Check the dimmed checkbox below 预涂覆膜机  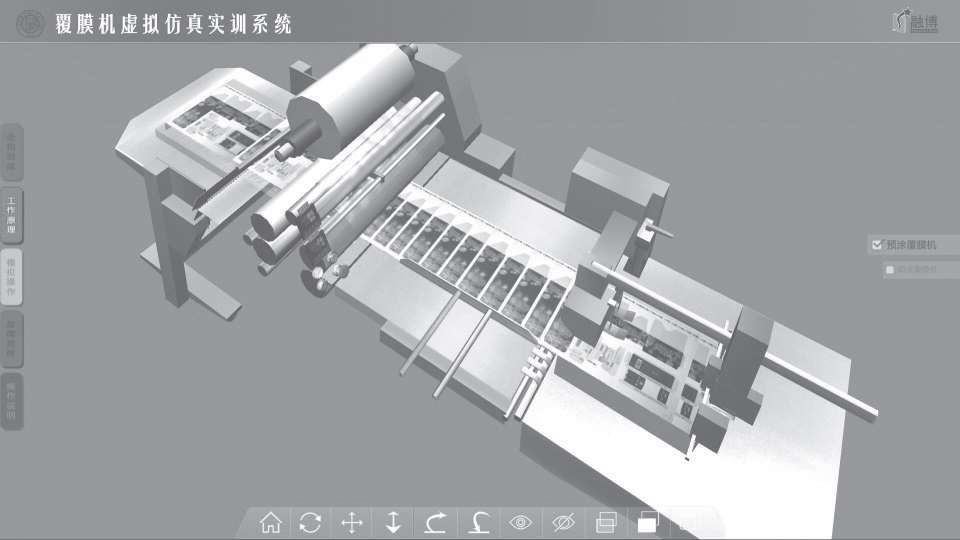tap(889, 269)
